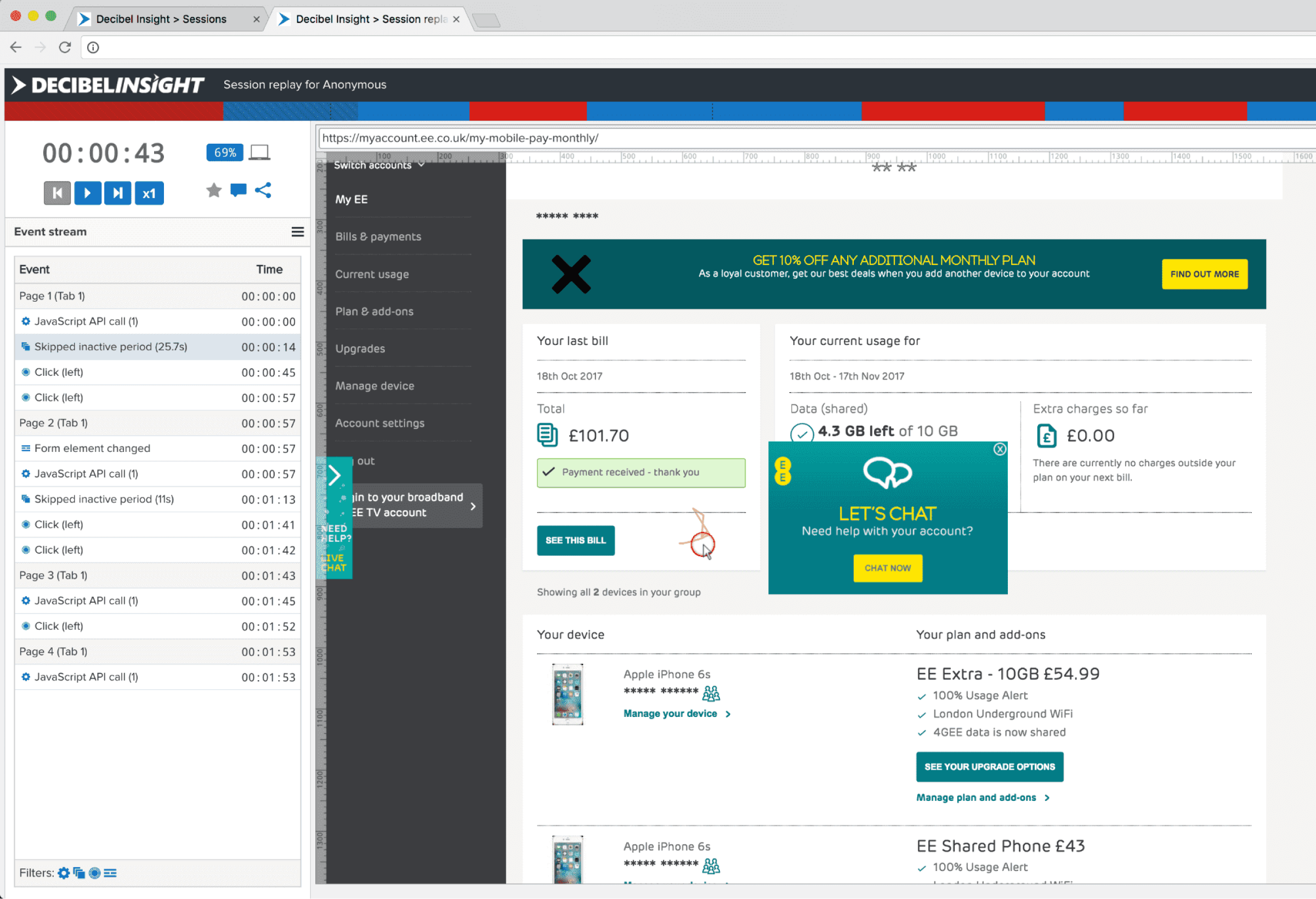
Task: Skip back to the session start
Action: [x=57, y=193]
